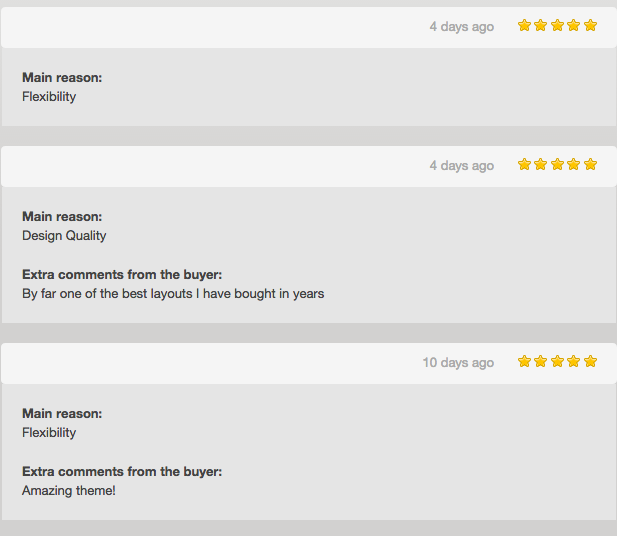
Task: Click the "Amazing theme!" comment
Action: coord(69,491)
